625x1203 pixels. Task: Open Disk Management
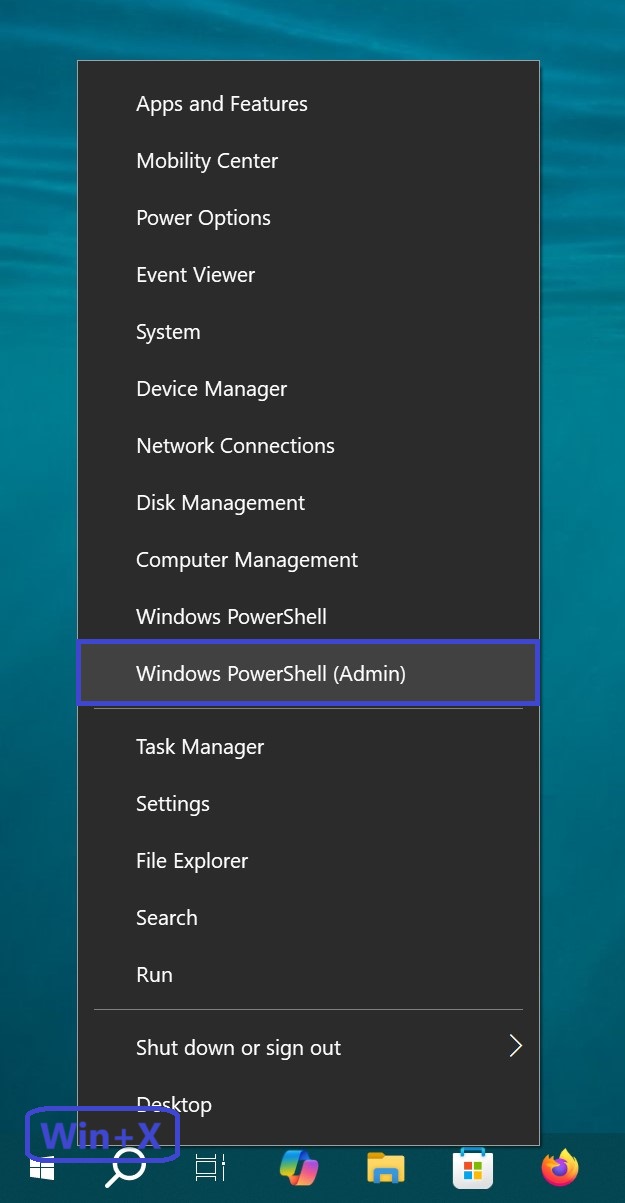coord(220,503)
